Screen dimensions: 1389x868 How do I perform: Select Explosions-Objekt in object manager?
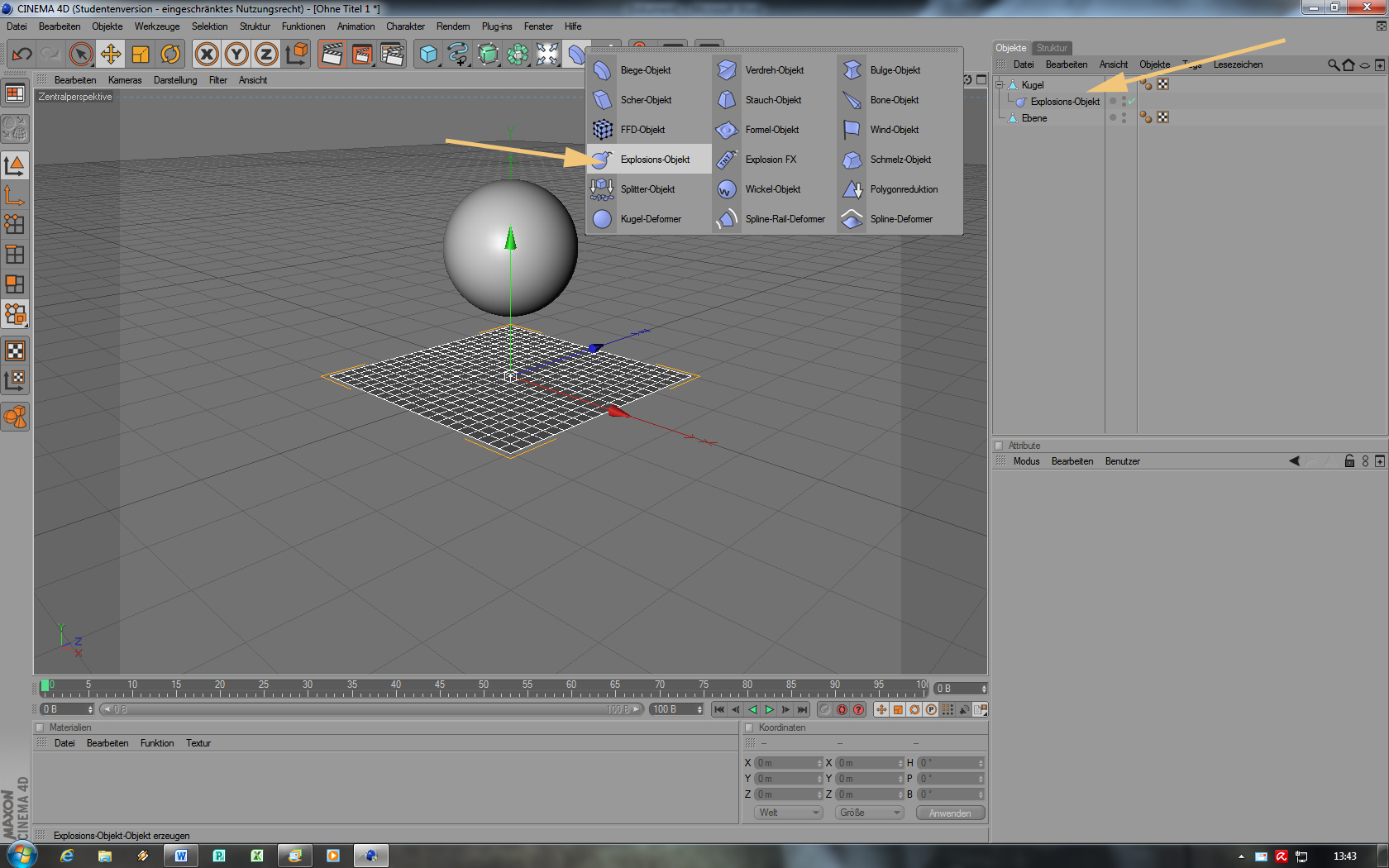(x=1065, y=102)
